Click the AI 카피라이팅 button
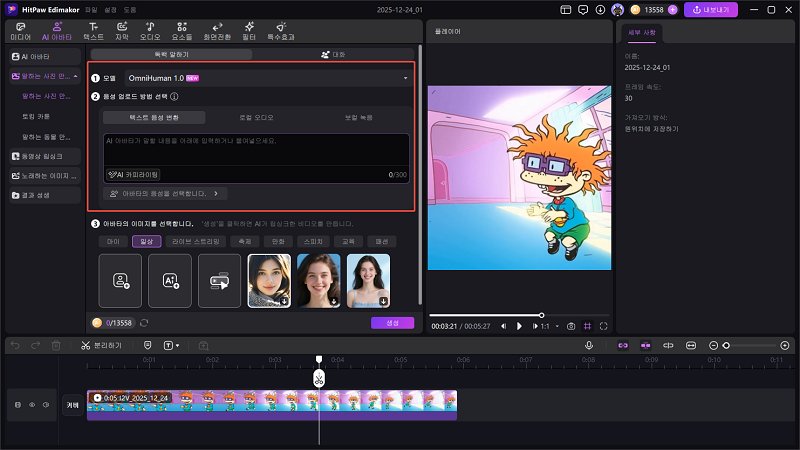 pos(133,174)
